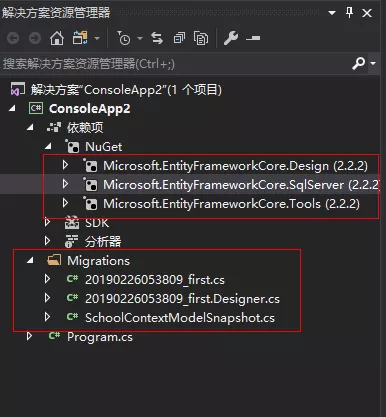
Task: Click C# icon of 20190226053809_first.cs
Action: click(x=72, y=279)
